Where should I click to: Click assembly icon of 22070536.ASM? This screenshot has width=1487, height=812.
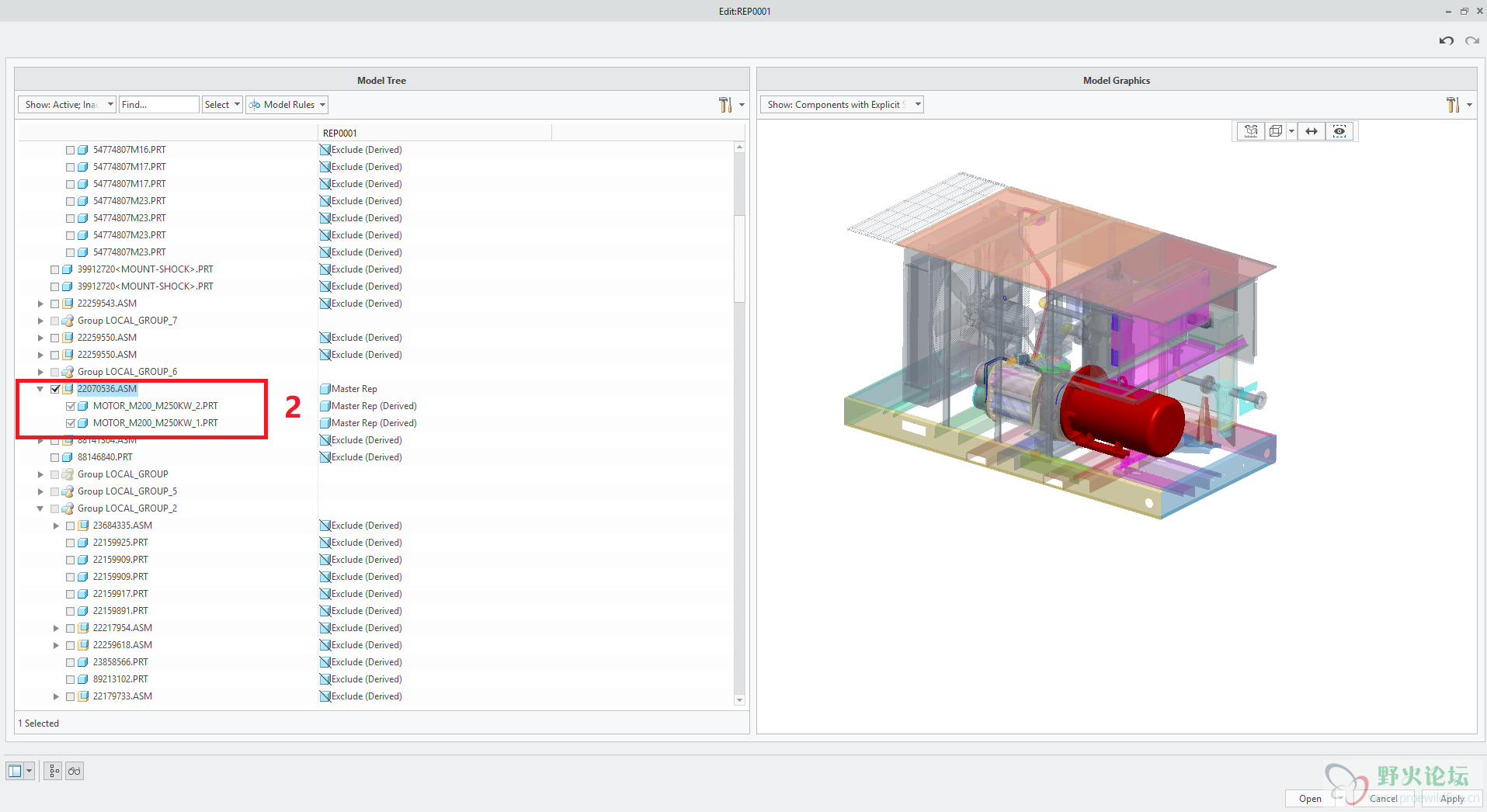pyautogui.click(x=68, y=389)
